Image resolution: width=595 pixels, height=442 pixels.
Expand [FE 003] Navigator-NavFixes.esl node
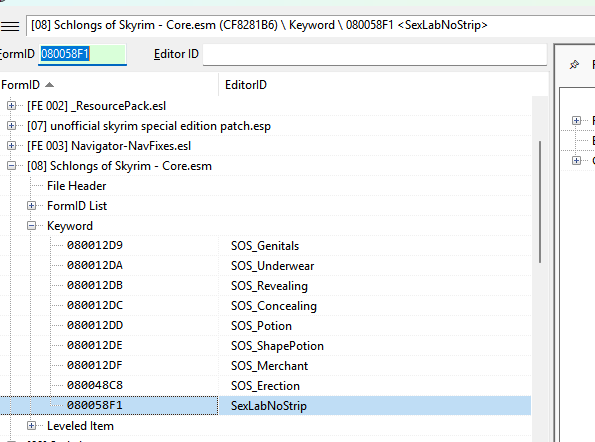pos(12,146)
